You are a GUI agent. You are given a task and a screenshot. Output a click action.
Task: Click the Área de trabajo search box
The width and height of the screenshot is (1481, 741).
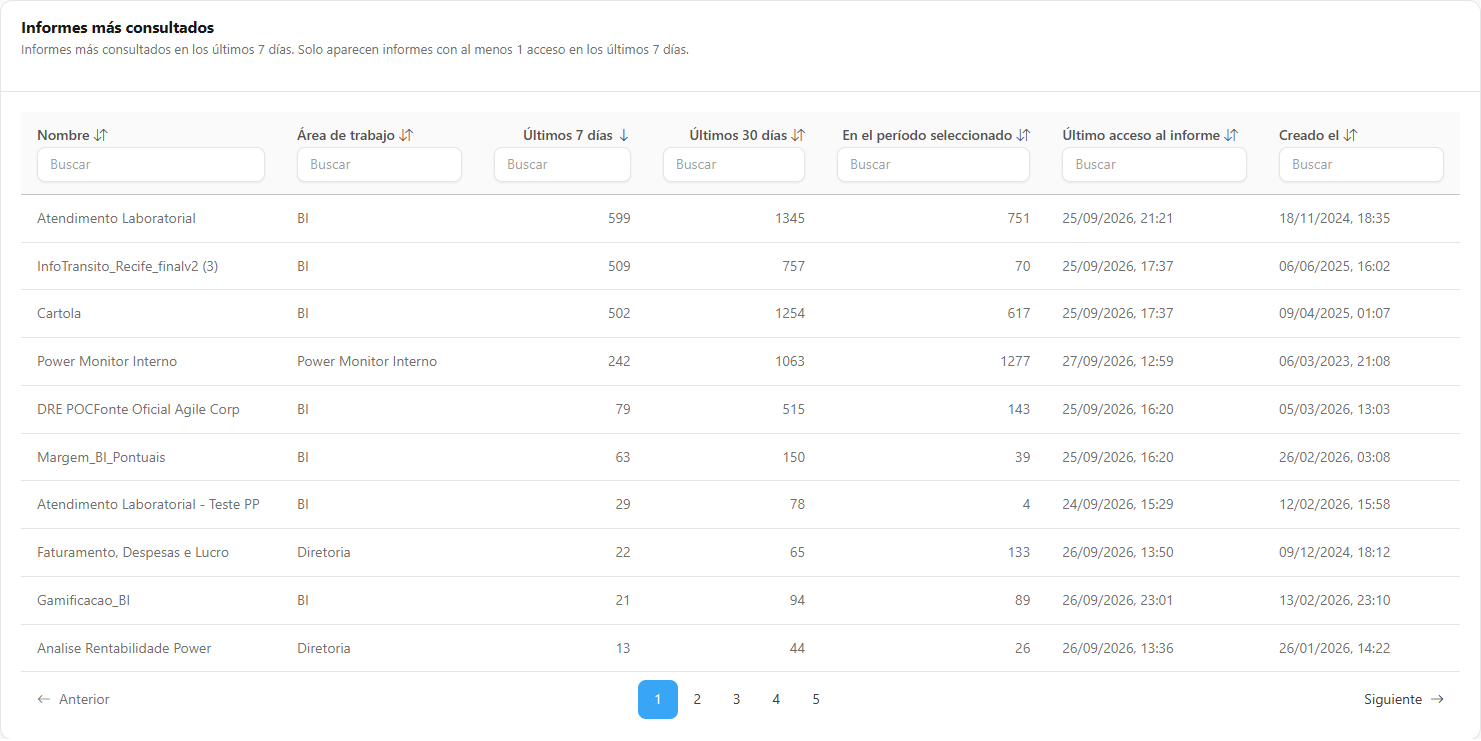point(379,165)
